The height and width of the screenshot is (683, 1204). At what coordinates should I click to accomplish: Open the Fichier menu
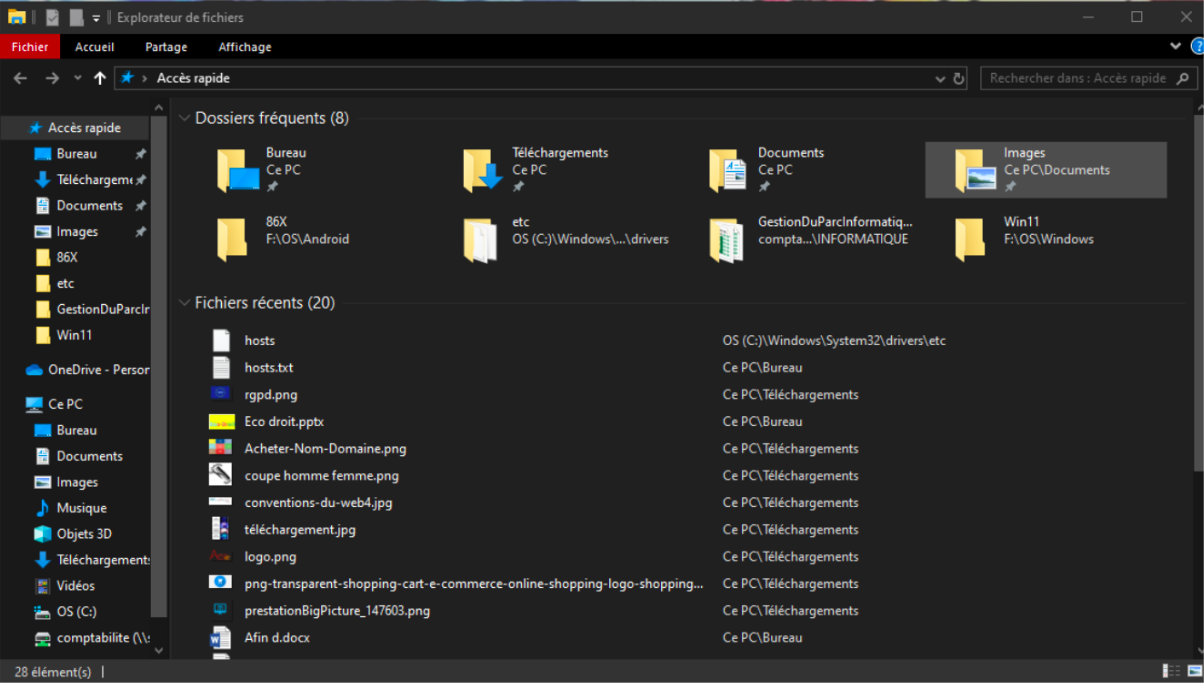click(x=30, y=47)
